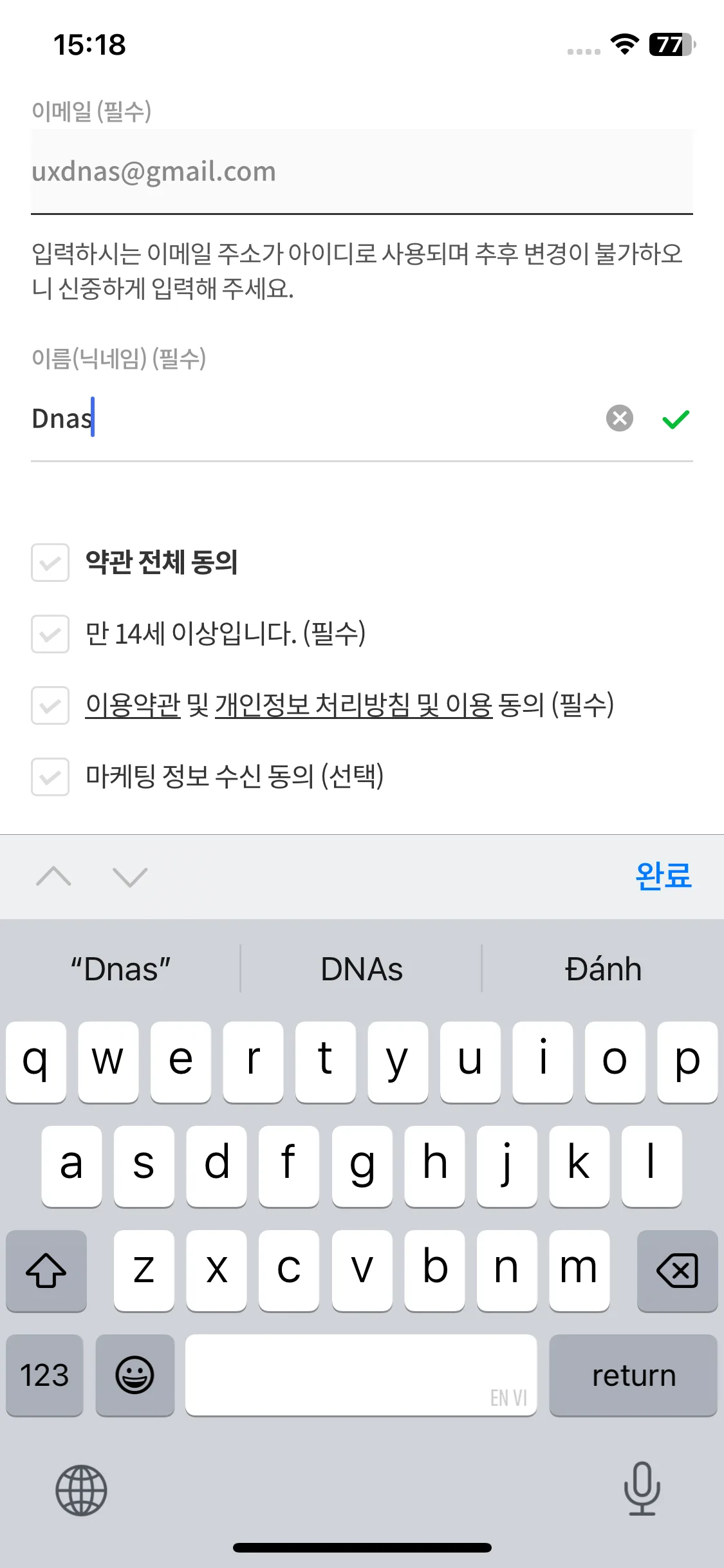Start dictation with the microphone icon
The height and width of the screenshot is (1568, 724).
point(642,1488)
